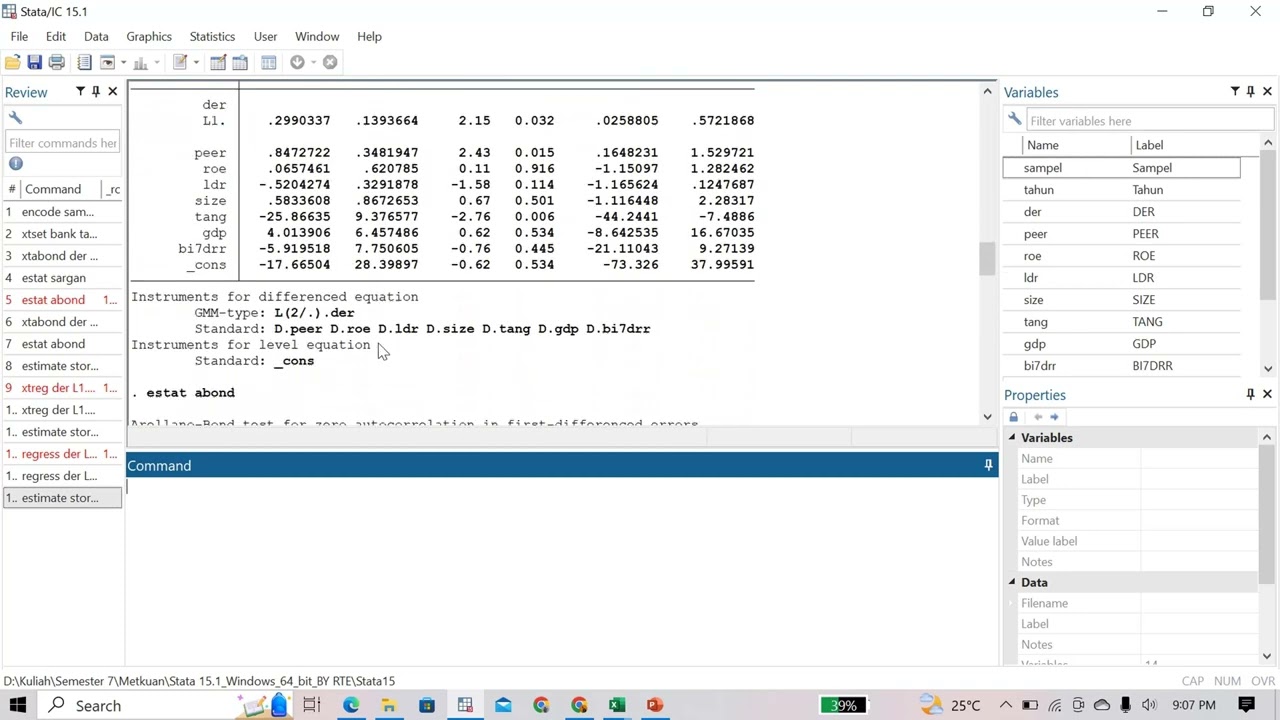This screenshot has height=720, width=1280.
Task: Collapse the Variables section in Properties
Action: click(x=1012, y=438)
